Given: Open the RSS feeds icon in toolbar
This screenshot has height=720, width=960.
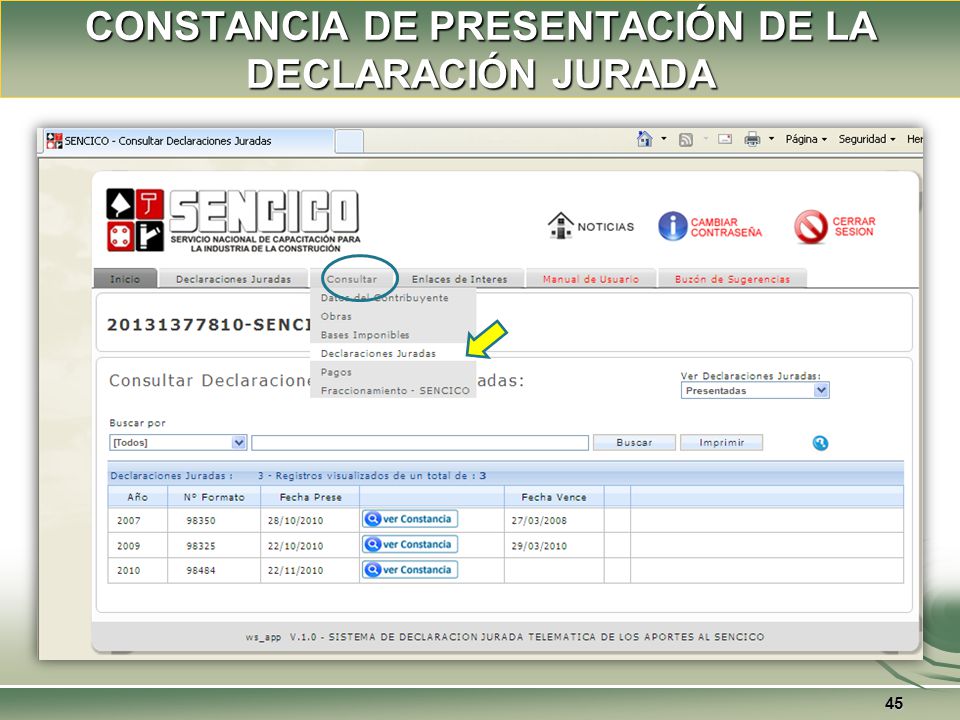Looking at the screenshot, I should (x=686, y=140).
